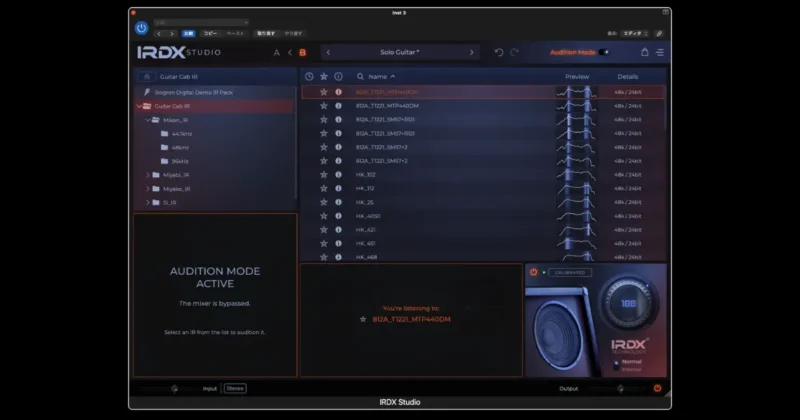Toggle the blue plugin power bypass button
The height and width of the screenshot is (420, 800).
pyautogui.click(x=141, y=28)
